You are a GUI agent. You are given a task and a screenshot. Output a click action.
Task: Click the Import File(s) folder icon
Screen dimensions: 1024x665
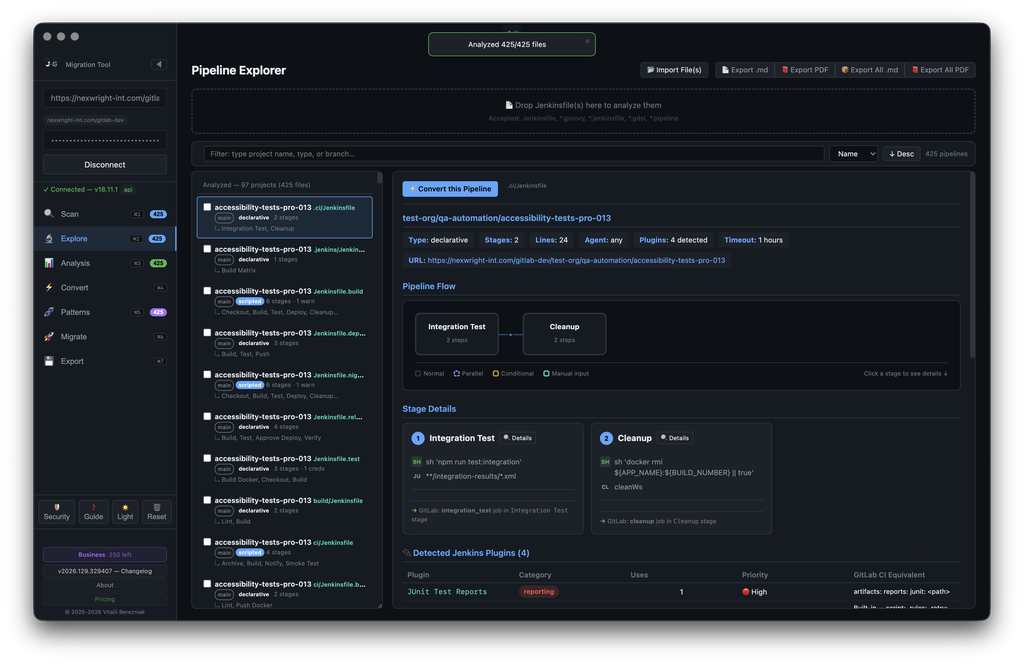(x=650, y=70)
